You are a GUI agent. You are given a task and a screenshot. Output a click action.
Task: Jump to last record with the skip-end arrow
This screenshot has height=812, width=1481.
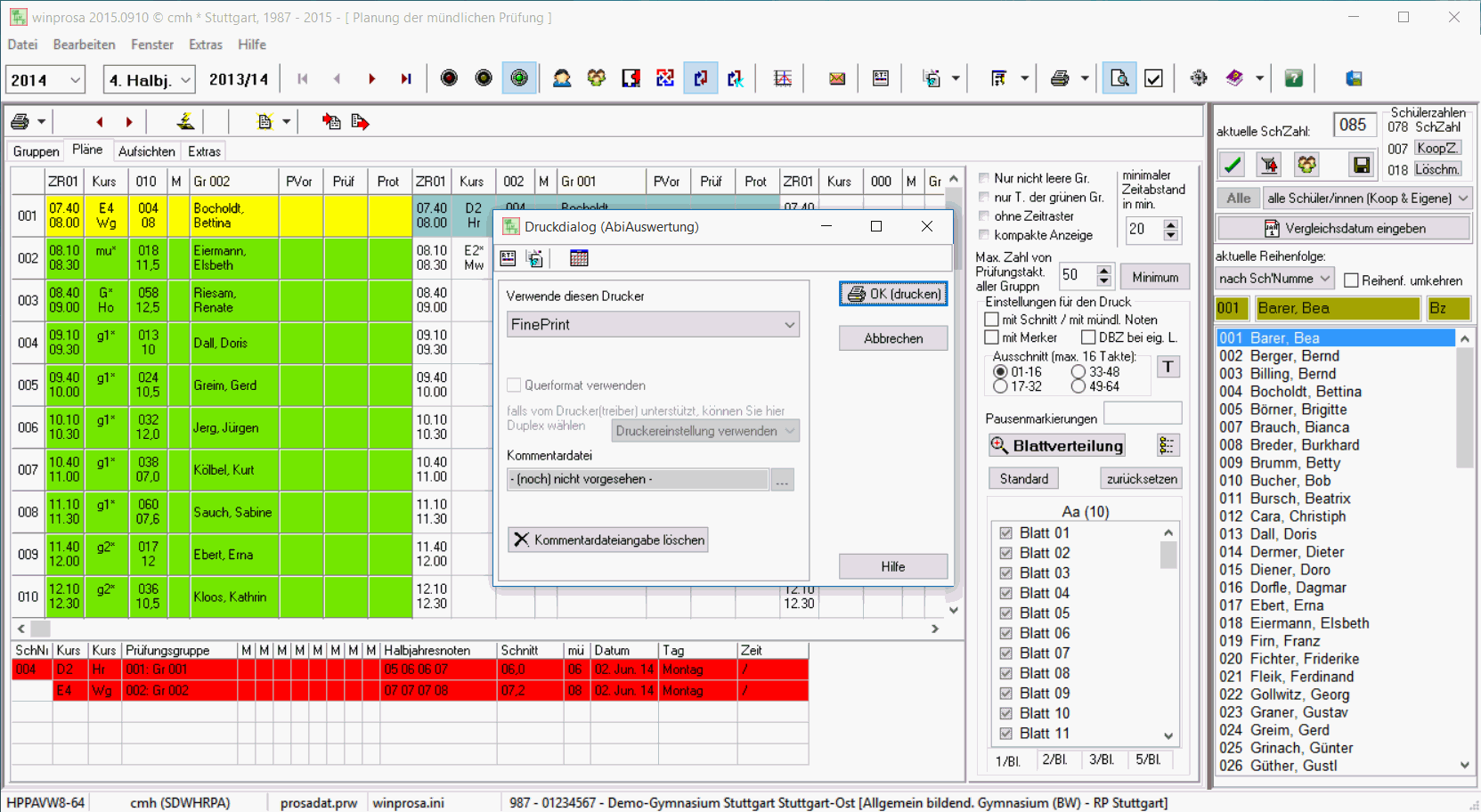[x=406, y=78]
